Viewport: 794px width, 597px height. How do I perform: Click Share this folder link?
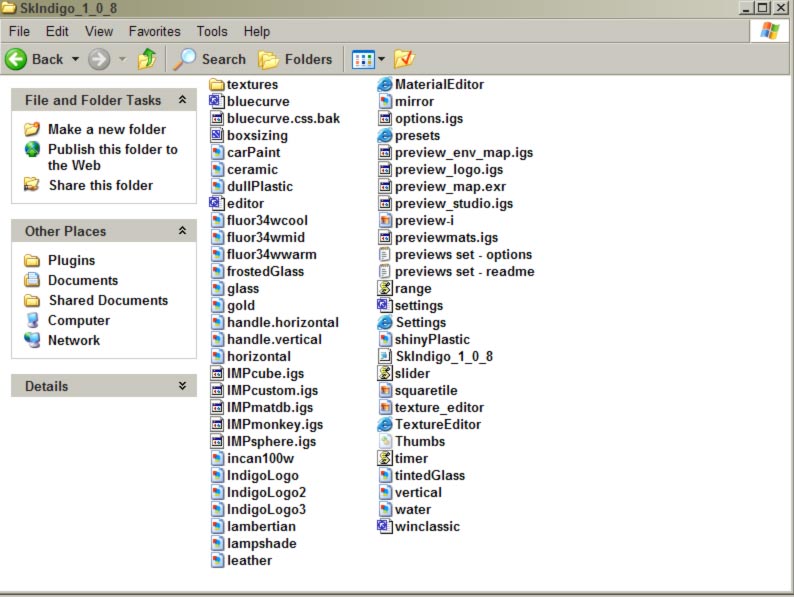[x=101, y=185]
